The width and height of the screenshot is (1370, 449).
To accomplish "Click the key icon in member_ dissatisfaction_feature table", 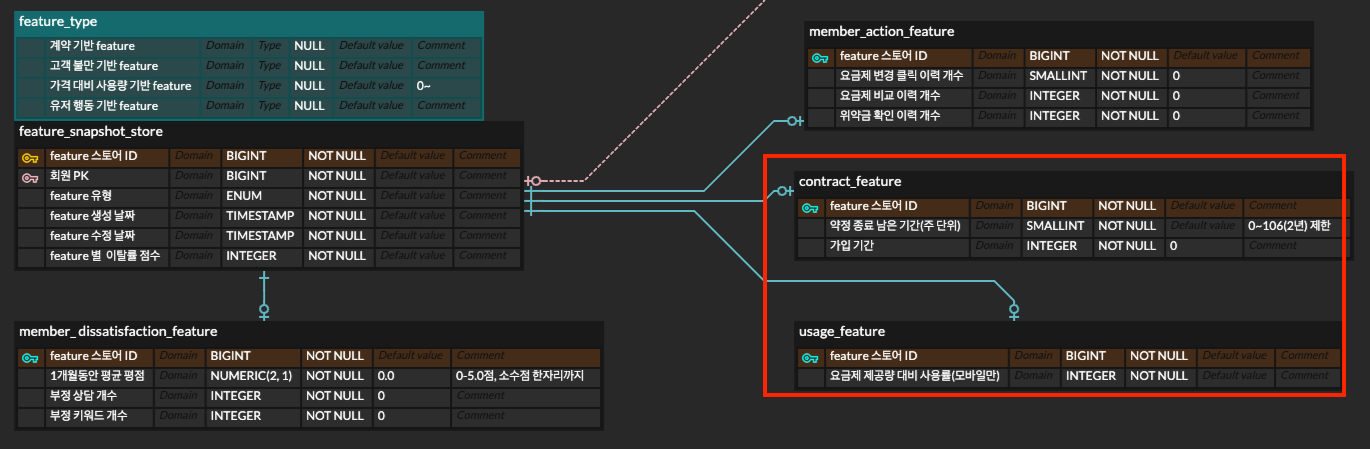I will (x=30, y=357).
